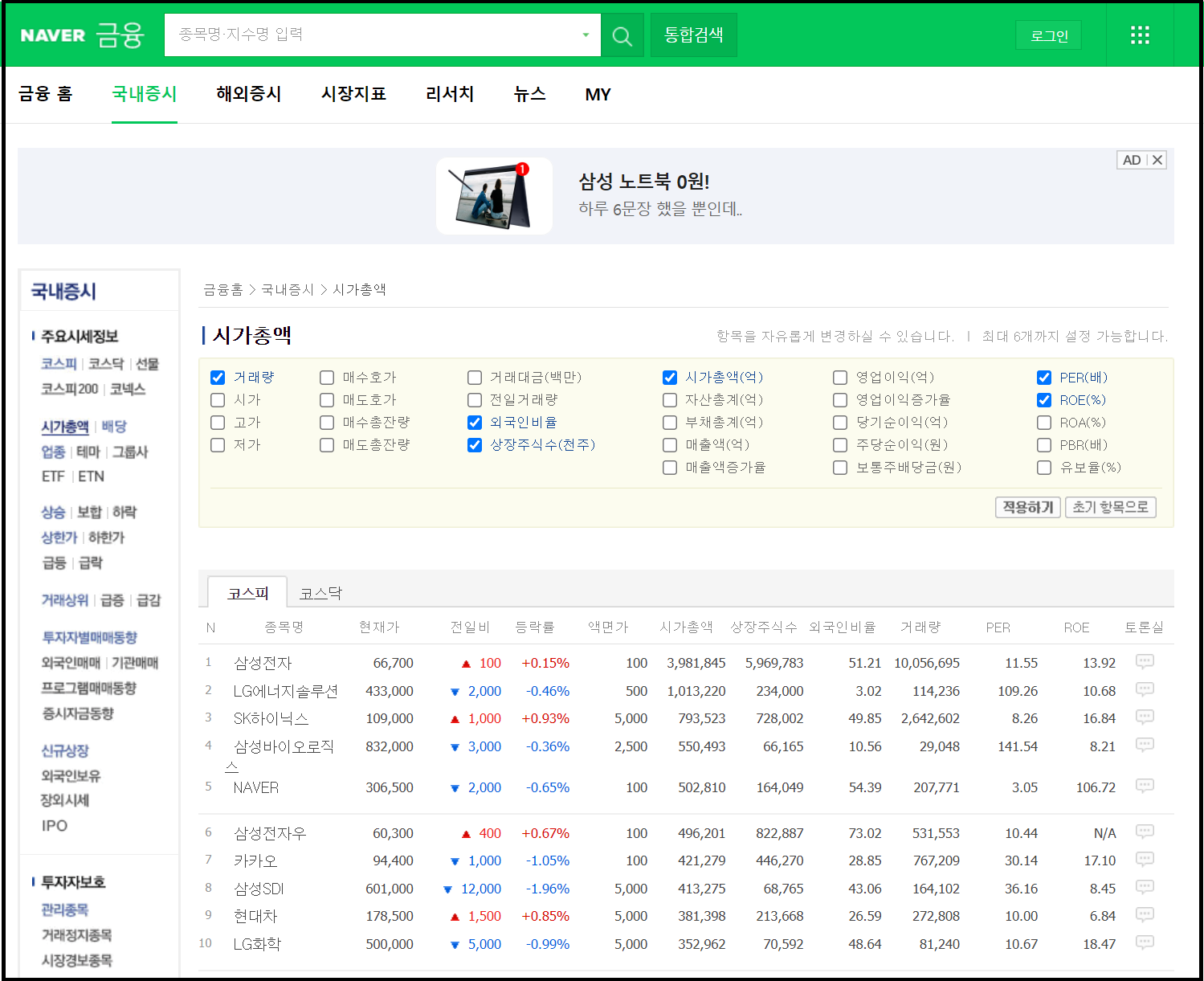Open 배당 link in sidebar
This screenshot has height=981, width=1204.
click(x=114, y=427)
